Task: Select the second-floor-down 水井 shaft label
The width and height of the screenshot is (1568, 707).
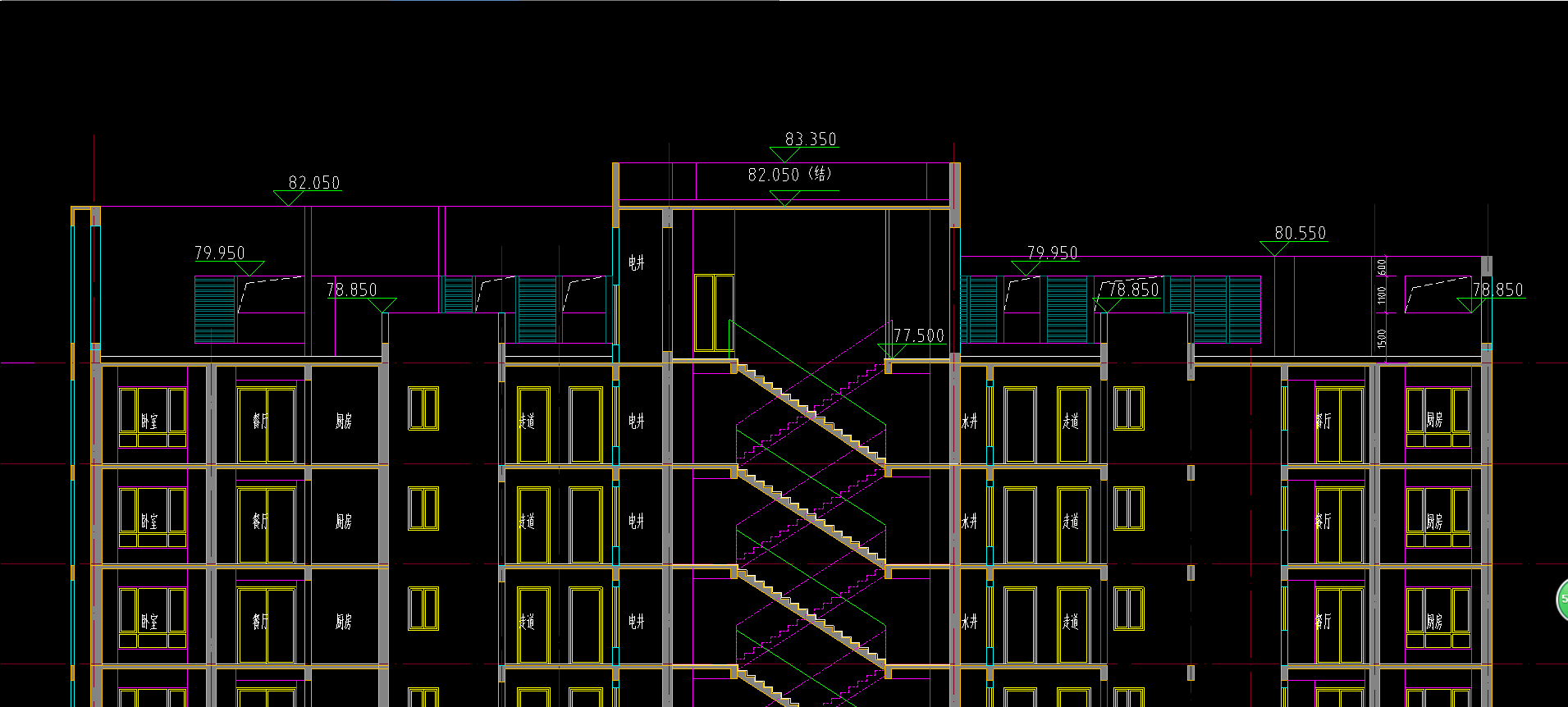Action: (x=970, y=522)
